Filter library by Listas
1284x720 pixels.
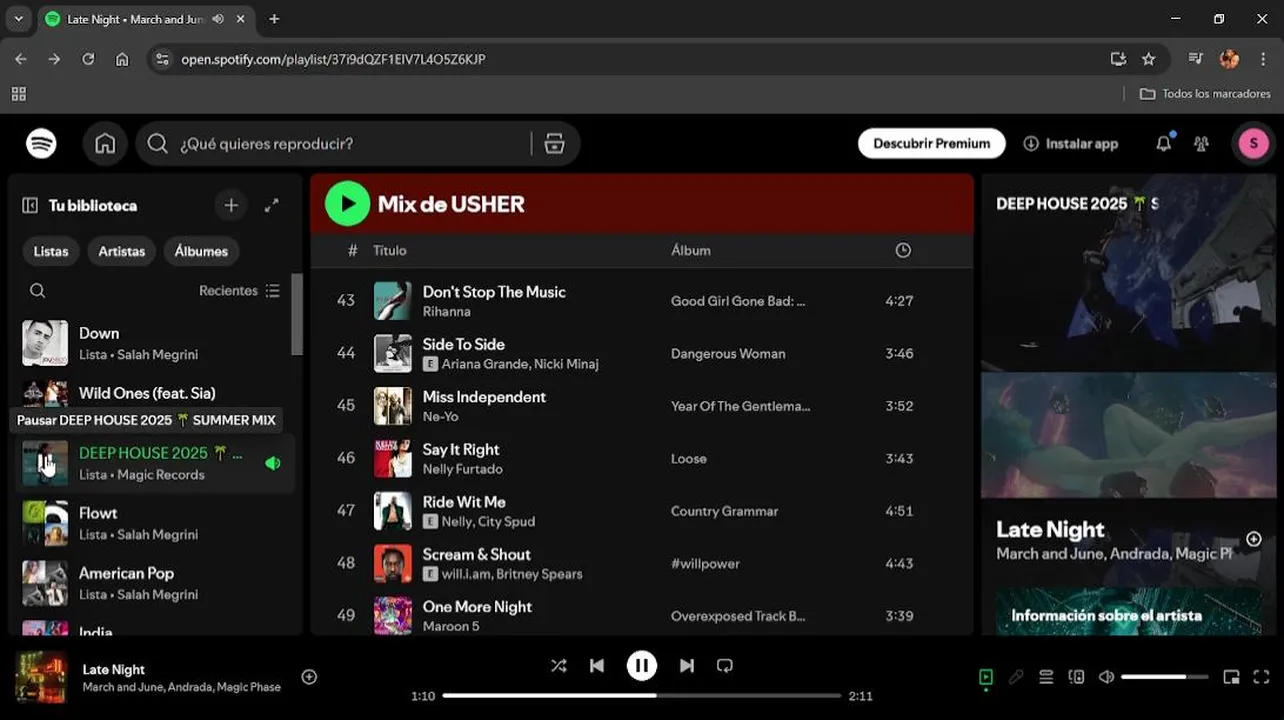[51, 251]
